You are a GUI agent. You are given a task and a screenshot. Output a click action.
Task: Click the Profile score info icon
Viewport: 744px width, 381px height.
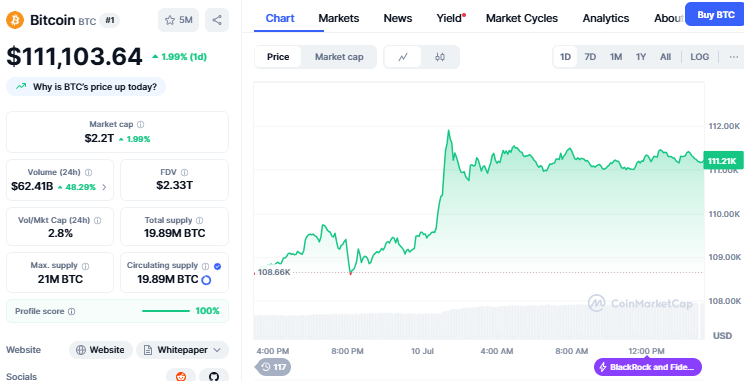[72, 311]
